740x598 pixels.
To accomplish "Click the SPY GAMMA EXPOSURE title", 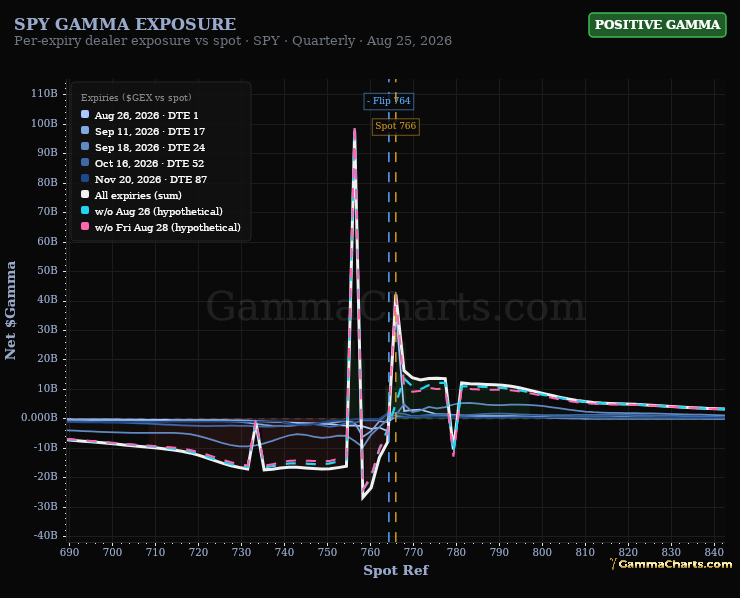I will click(x=125, y=24).
